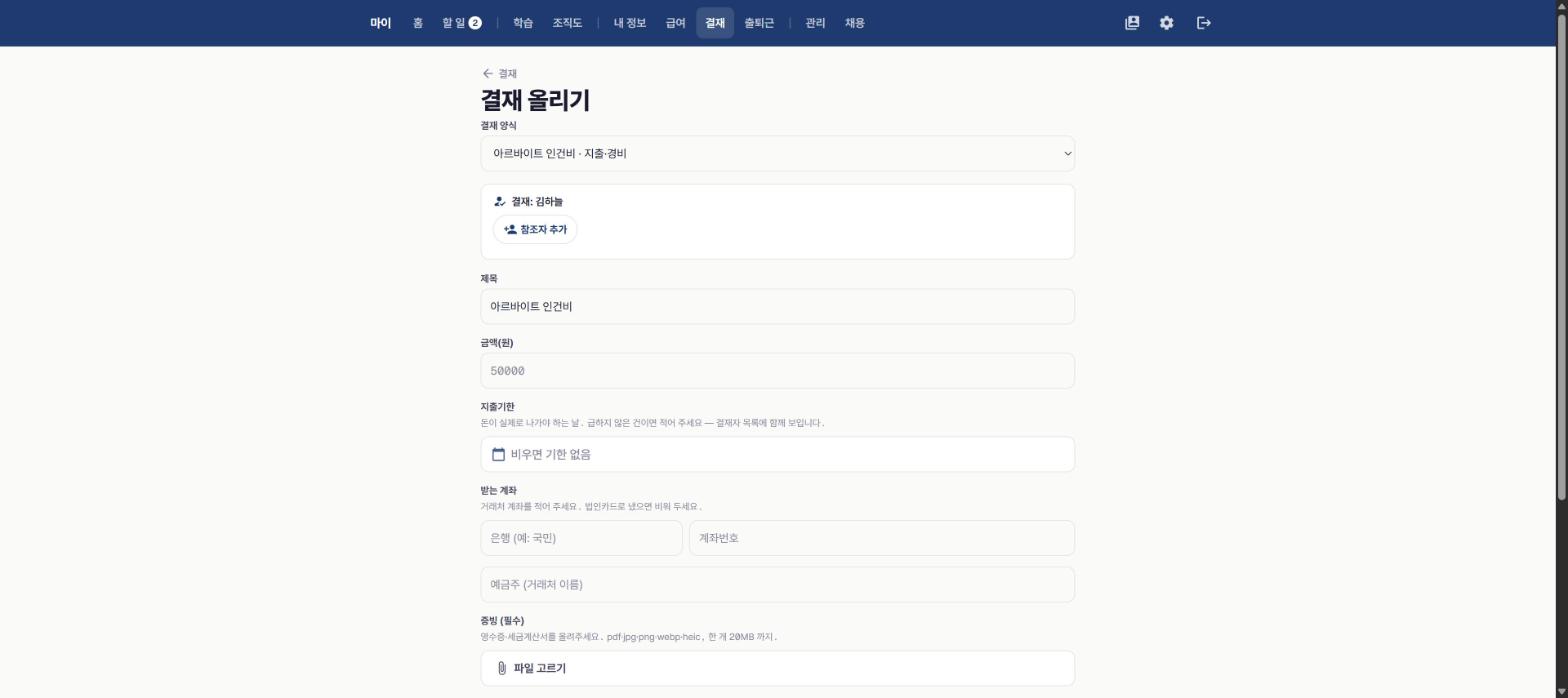Screen dimensions: 1568x698
Task: Click the 금액(원) input field
Action: click(777, 371)
